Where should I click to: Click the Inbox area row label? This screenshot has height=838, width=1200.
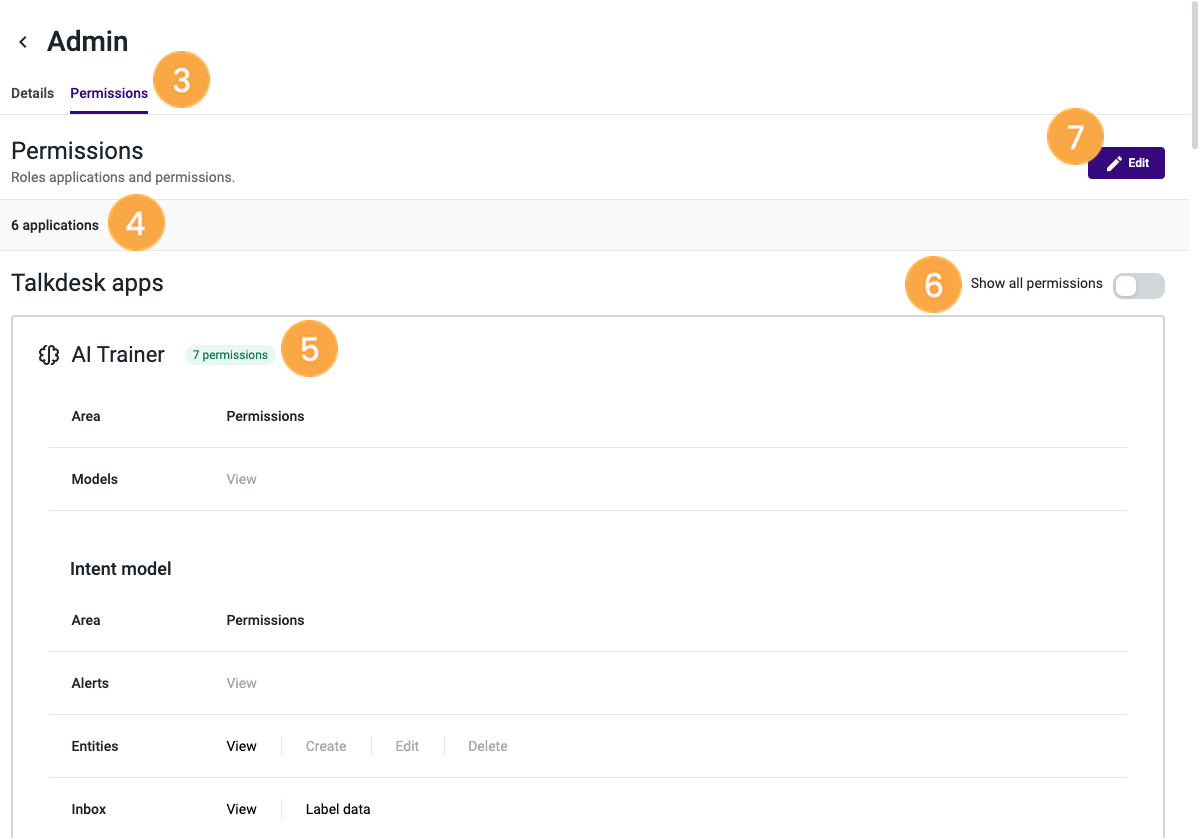(89, 809)
